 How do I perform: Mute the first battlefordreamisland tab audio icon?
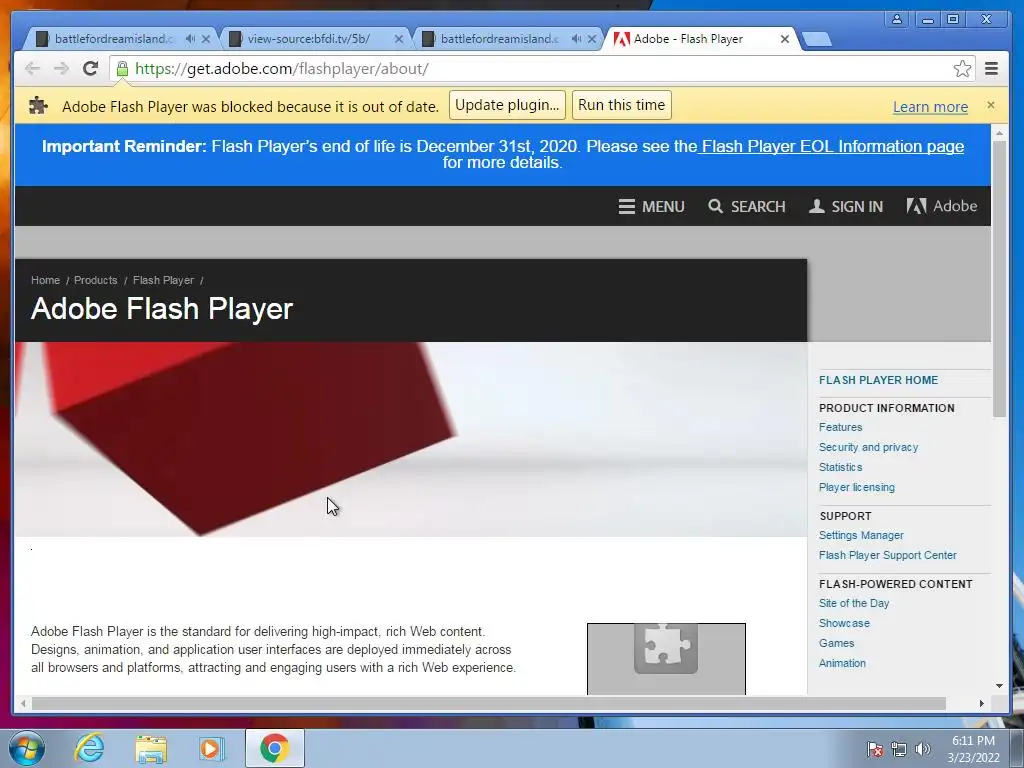(190, 39)
